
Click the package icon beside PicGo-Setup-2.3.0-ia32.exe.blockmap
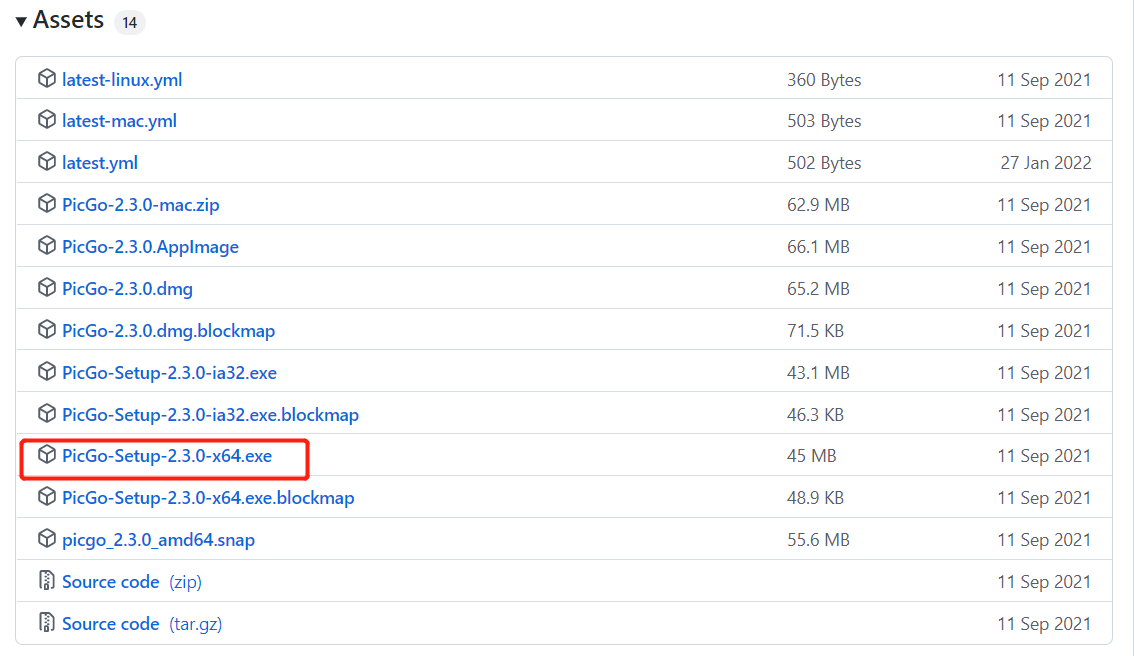(x=47, y=413)
